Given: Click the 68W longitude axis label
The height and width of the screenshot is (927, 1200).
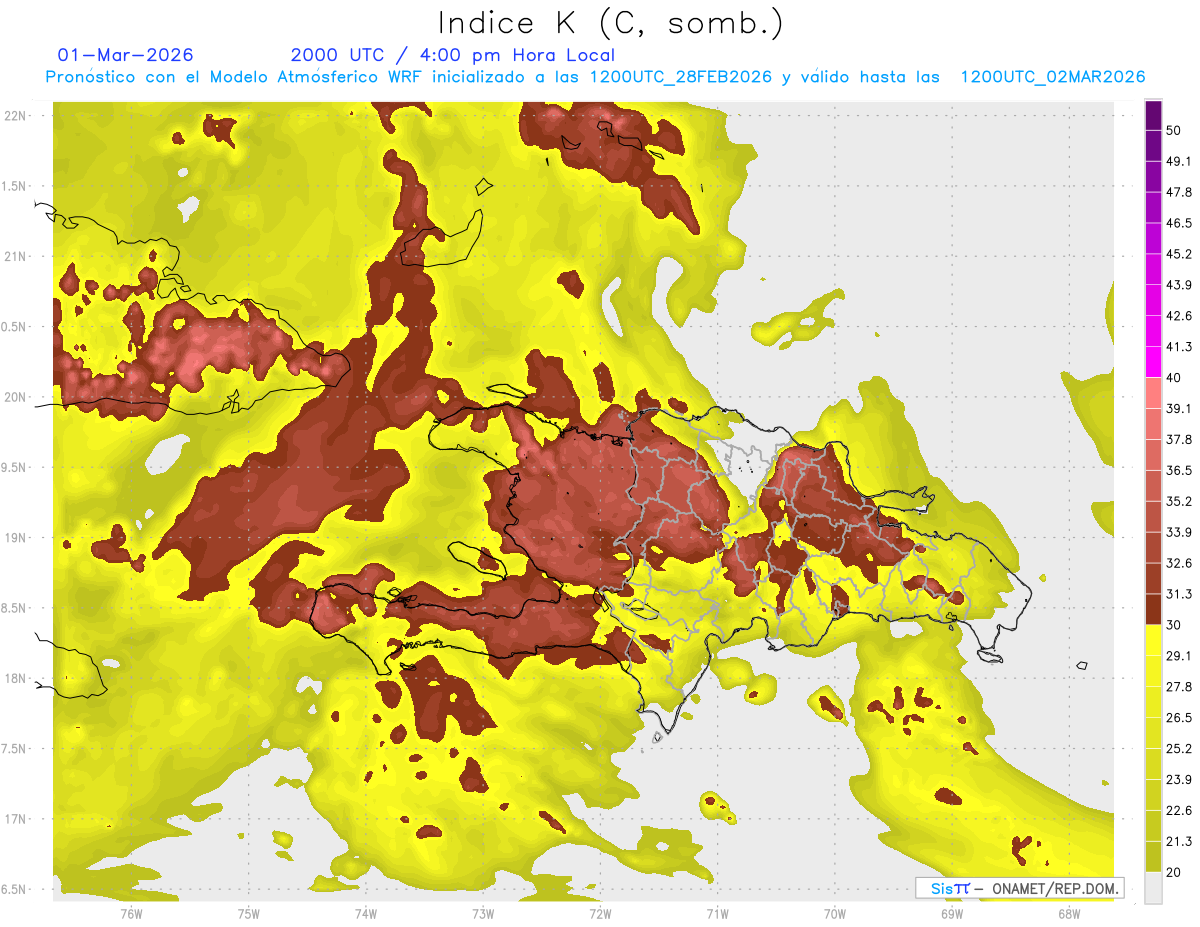Looking at the screenshot, I should 1069,913.
